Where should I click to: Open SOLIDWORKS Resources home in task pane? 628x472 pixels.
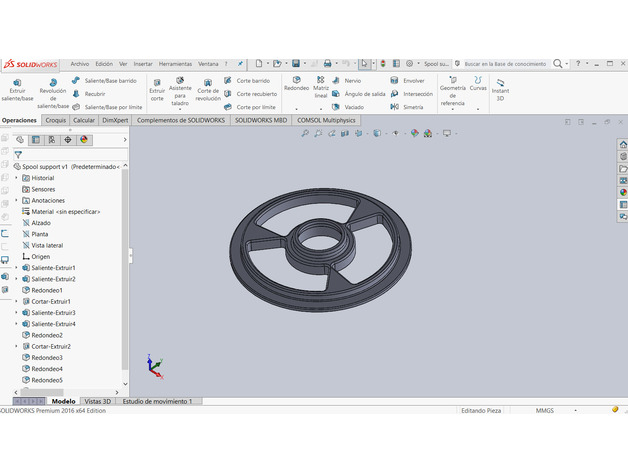[x=623, y=144]
